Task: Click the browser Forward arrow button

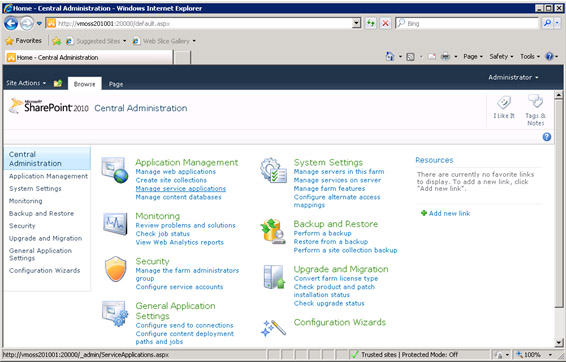Action: 27,24
